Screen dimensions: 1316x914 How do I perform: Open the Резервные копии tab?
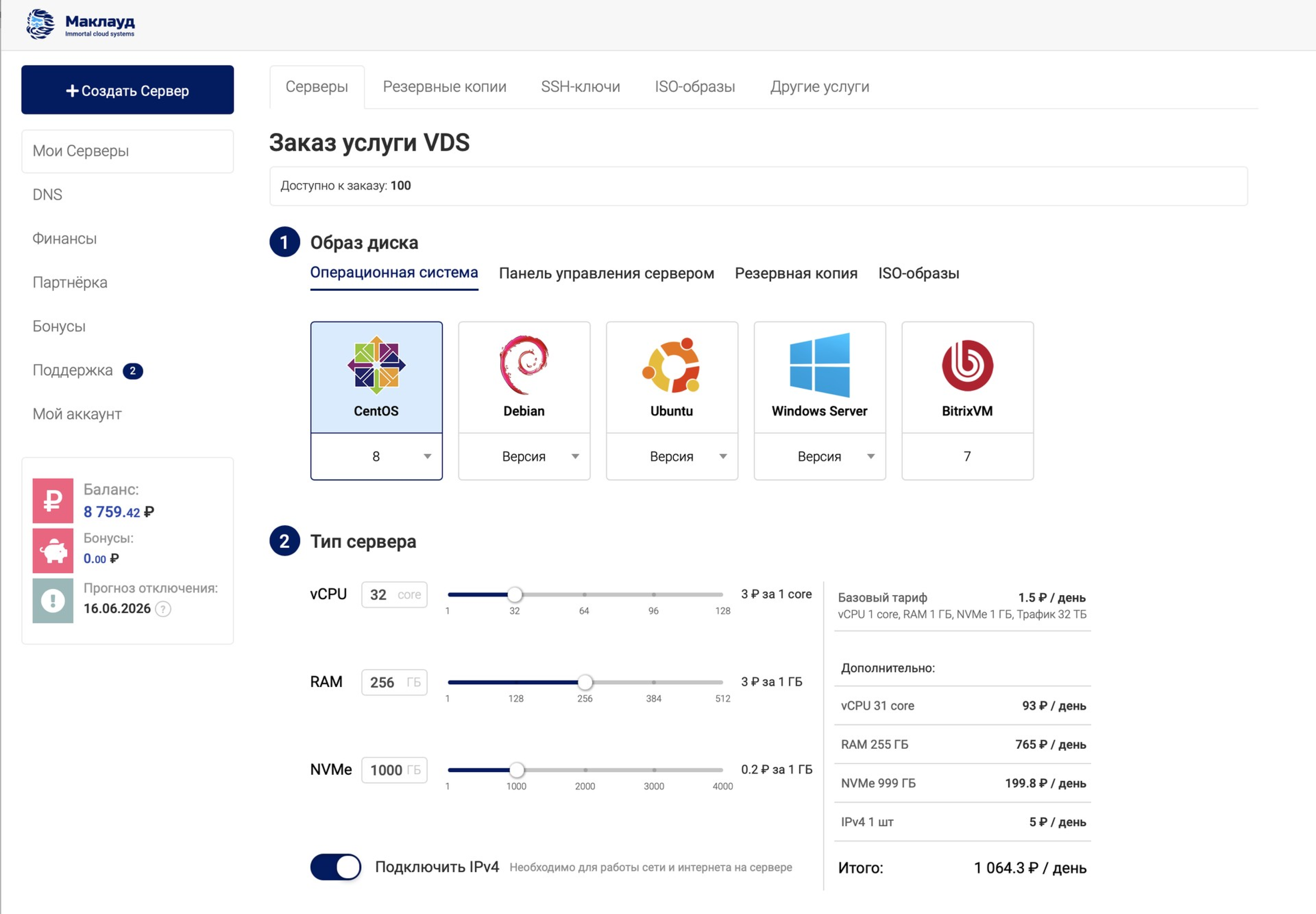coord(444,87)
